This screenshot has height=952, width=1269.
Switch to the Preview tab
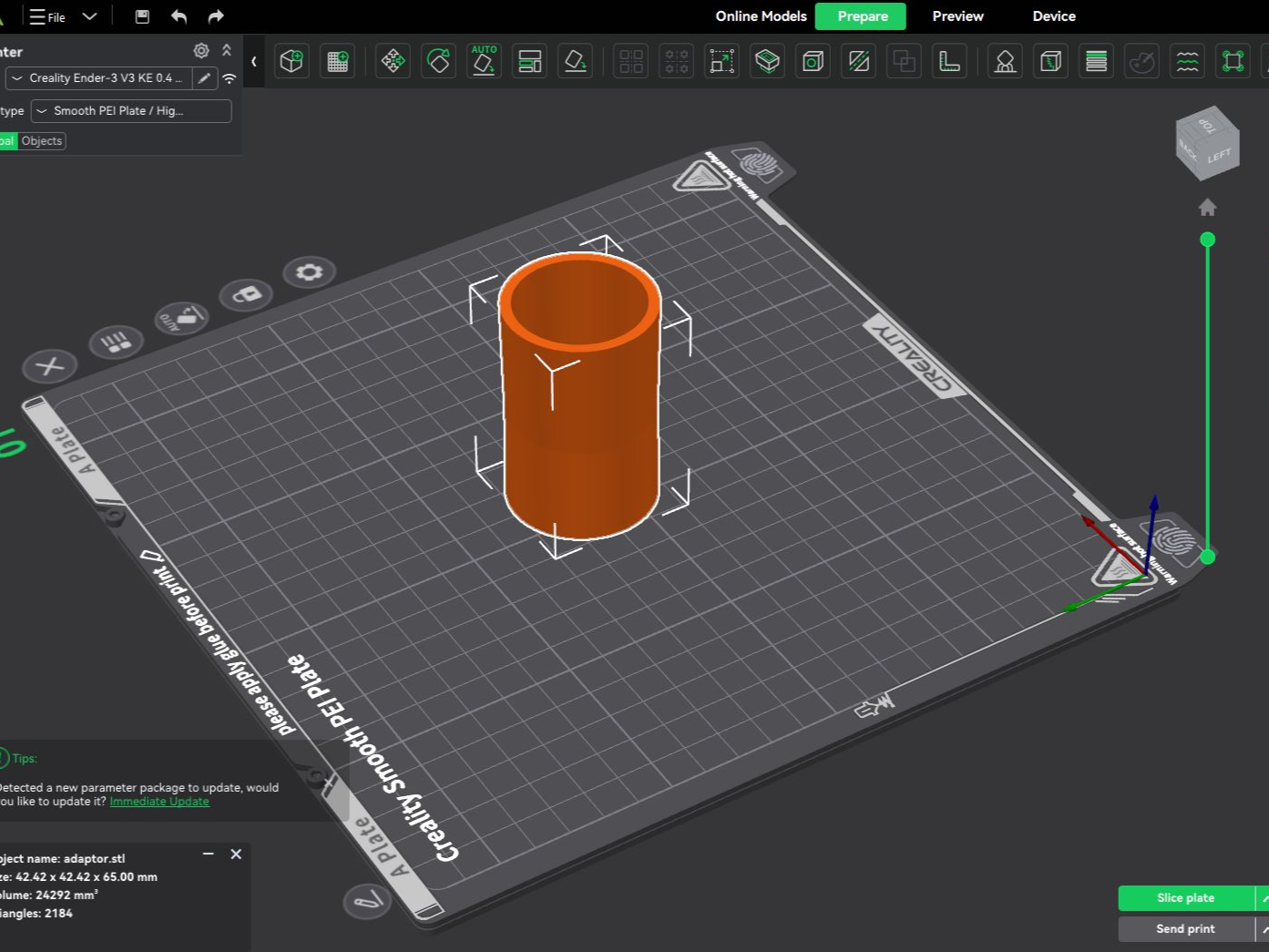tap(957, 16)
